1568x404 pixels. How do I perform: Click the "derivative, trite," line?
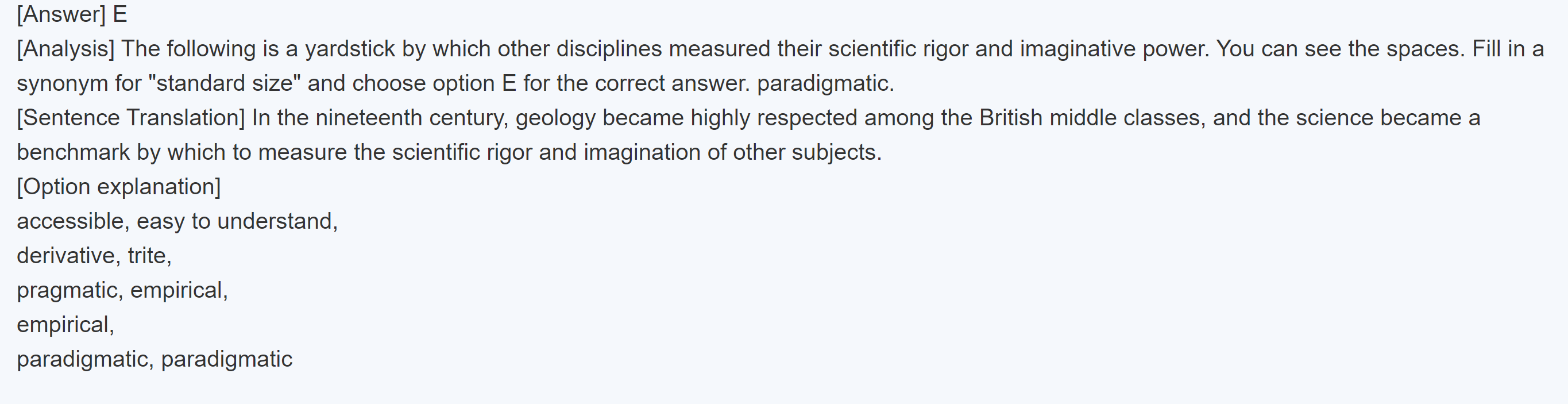(94, 256)
